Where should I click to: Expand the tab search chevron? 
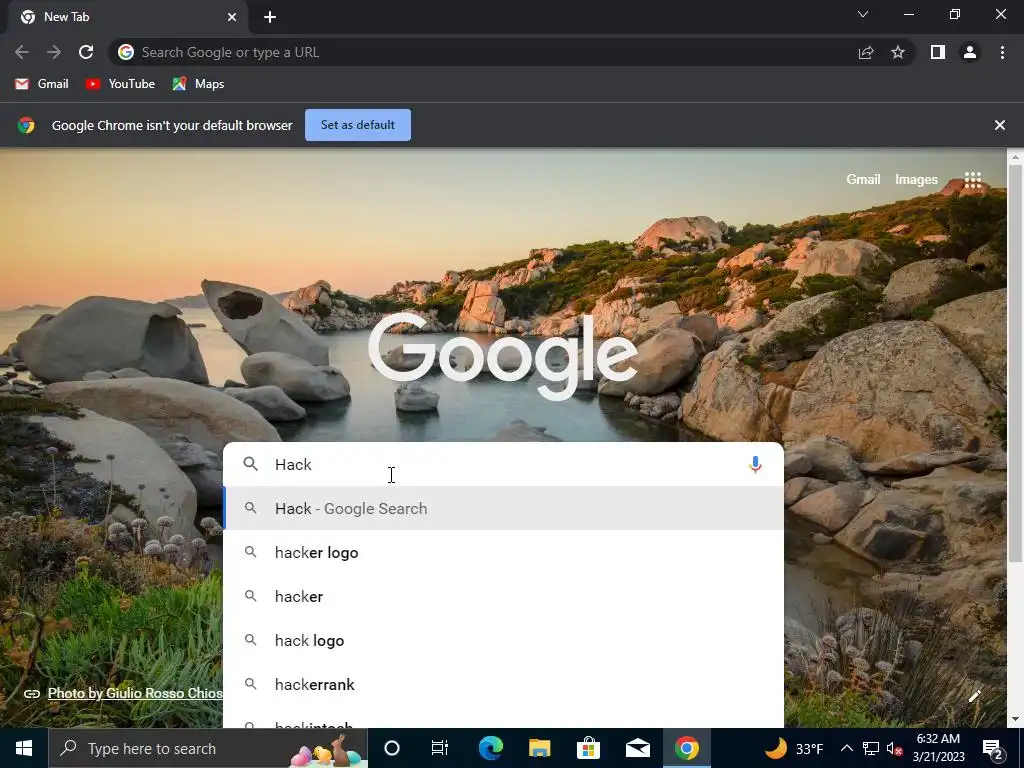[x=863, y=14]
